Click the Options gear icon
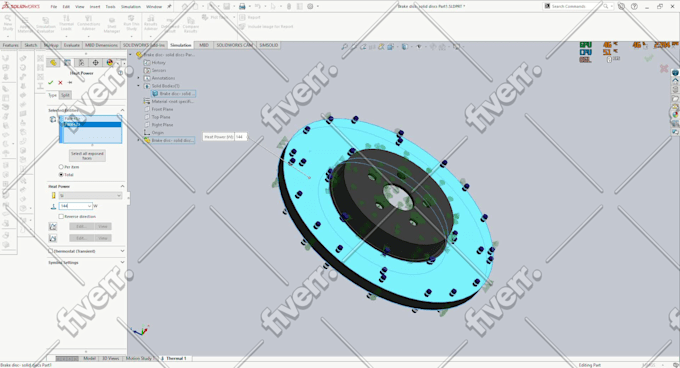Viewport: 680px width, 368px height. pyautogui.click(x=310, y=7)
